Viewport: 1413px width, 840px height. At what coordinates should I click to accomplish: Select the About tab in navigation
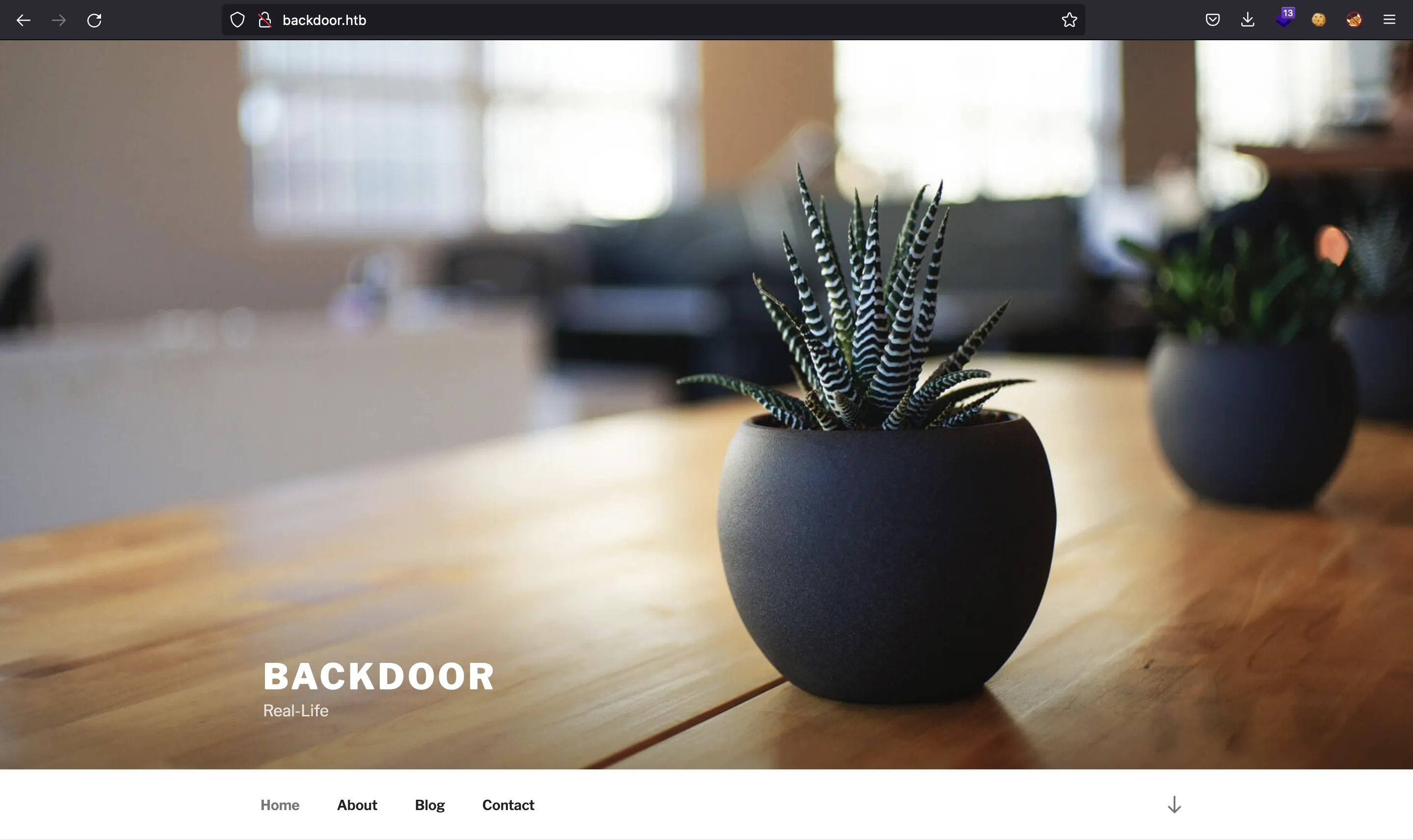tap(357, 805)
